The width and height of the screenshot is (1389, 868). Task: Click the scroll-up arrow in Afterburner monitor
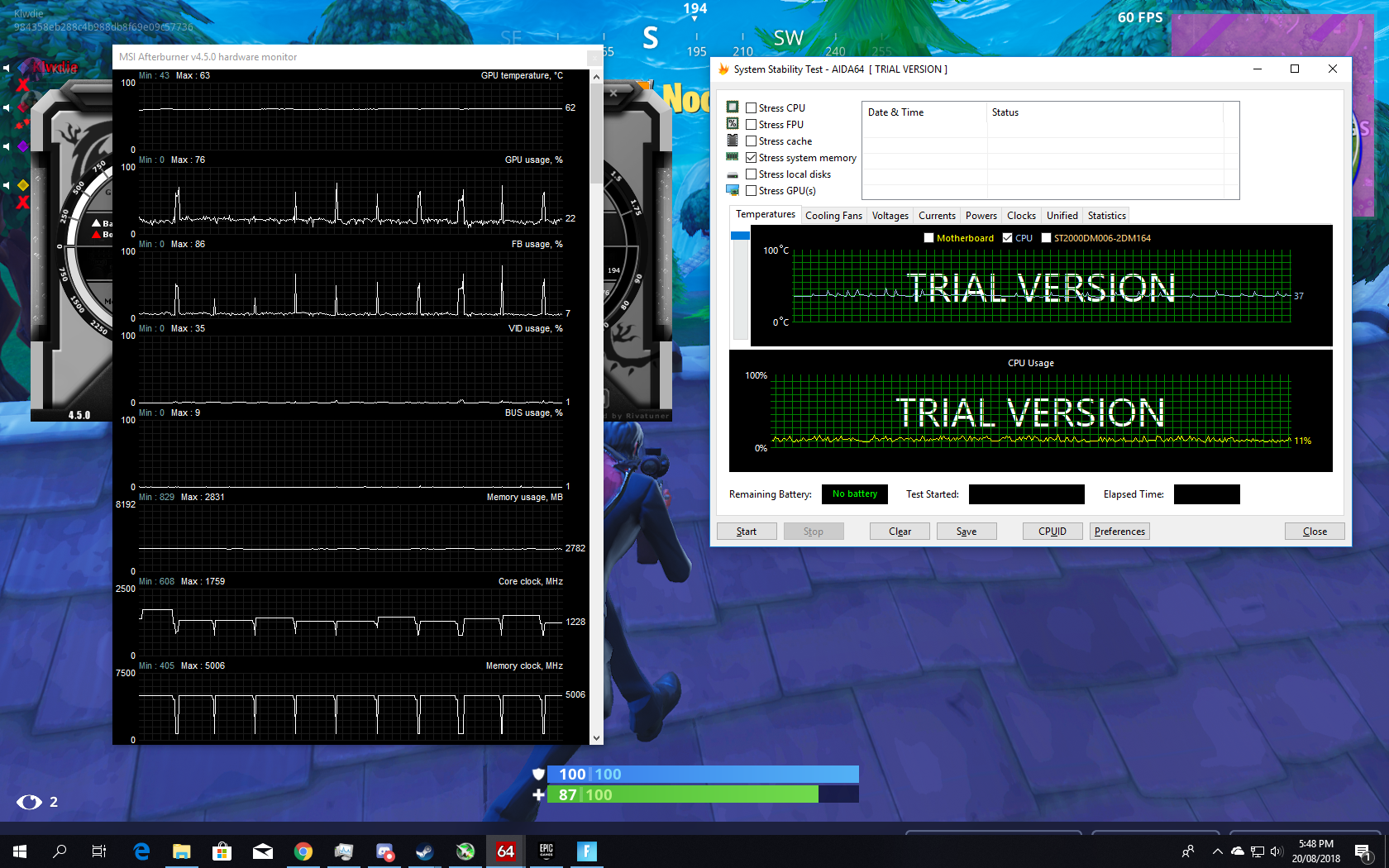596,77
